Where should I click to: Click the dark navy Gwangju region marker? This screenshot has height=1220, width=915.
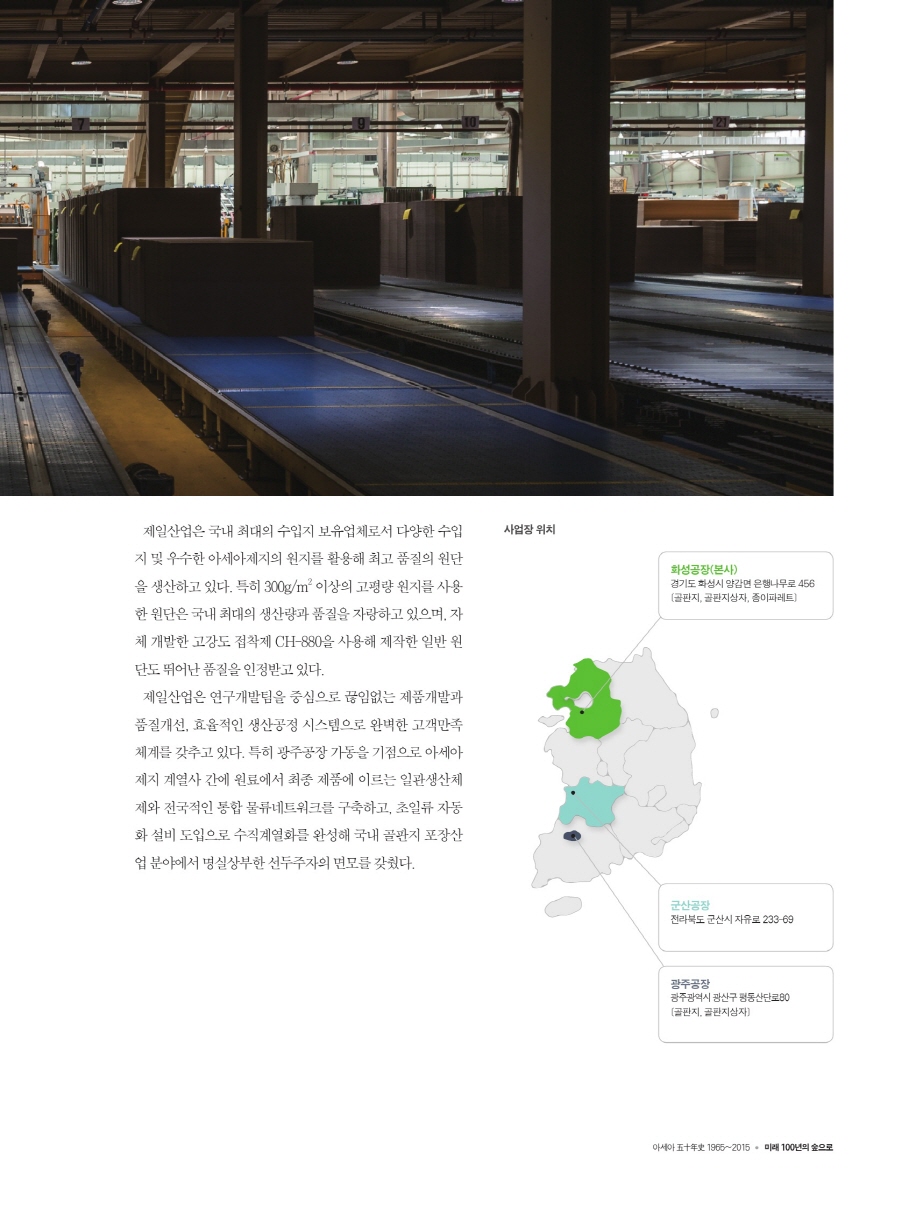573,836
